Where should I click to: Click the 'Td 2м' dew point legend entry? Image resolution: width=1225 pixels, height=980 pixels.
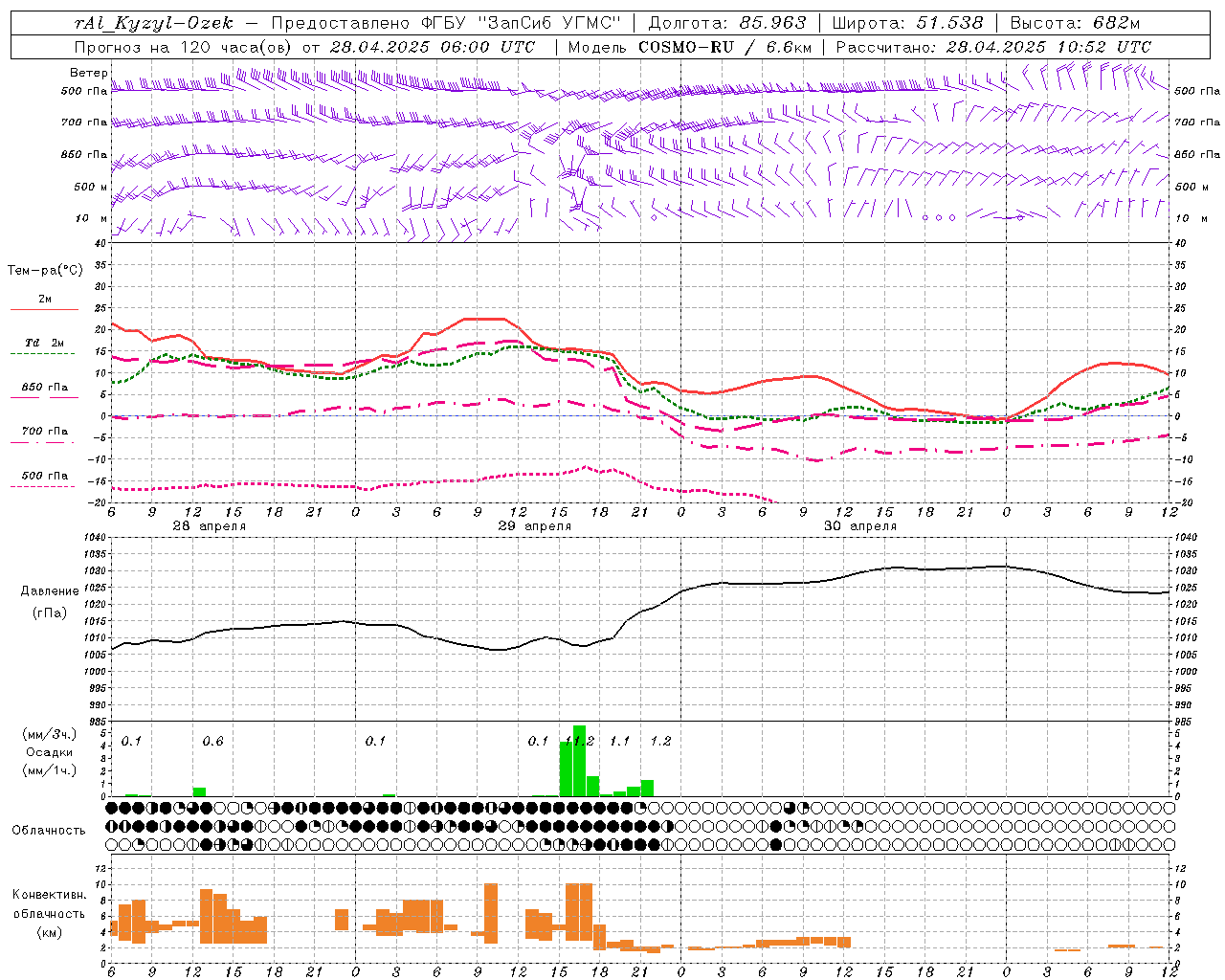pyautogui.click(x=45, y=343)
